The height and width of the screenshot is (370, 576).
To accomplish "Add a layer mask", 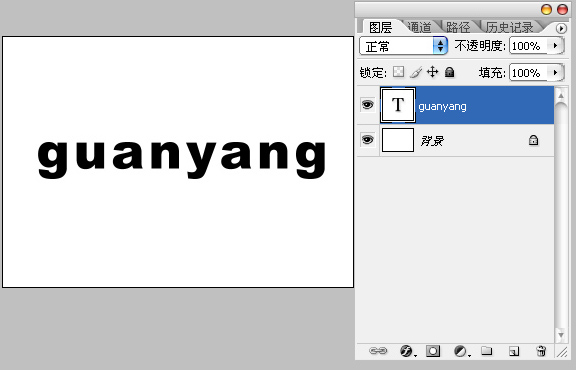I will [x=433, y=351].
